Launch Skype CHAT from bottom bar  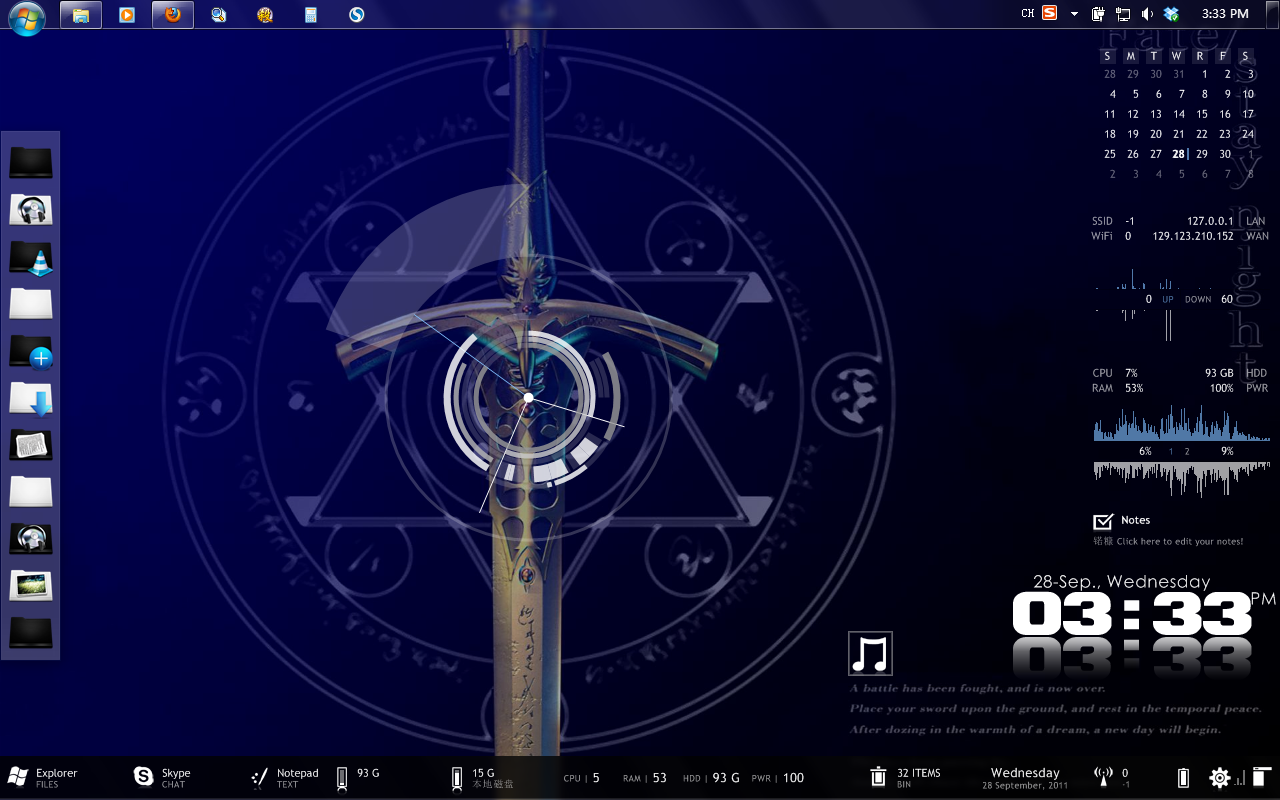[162, 777]
